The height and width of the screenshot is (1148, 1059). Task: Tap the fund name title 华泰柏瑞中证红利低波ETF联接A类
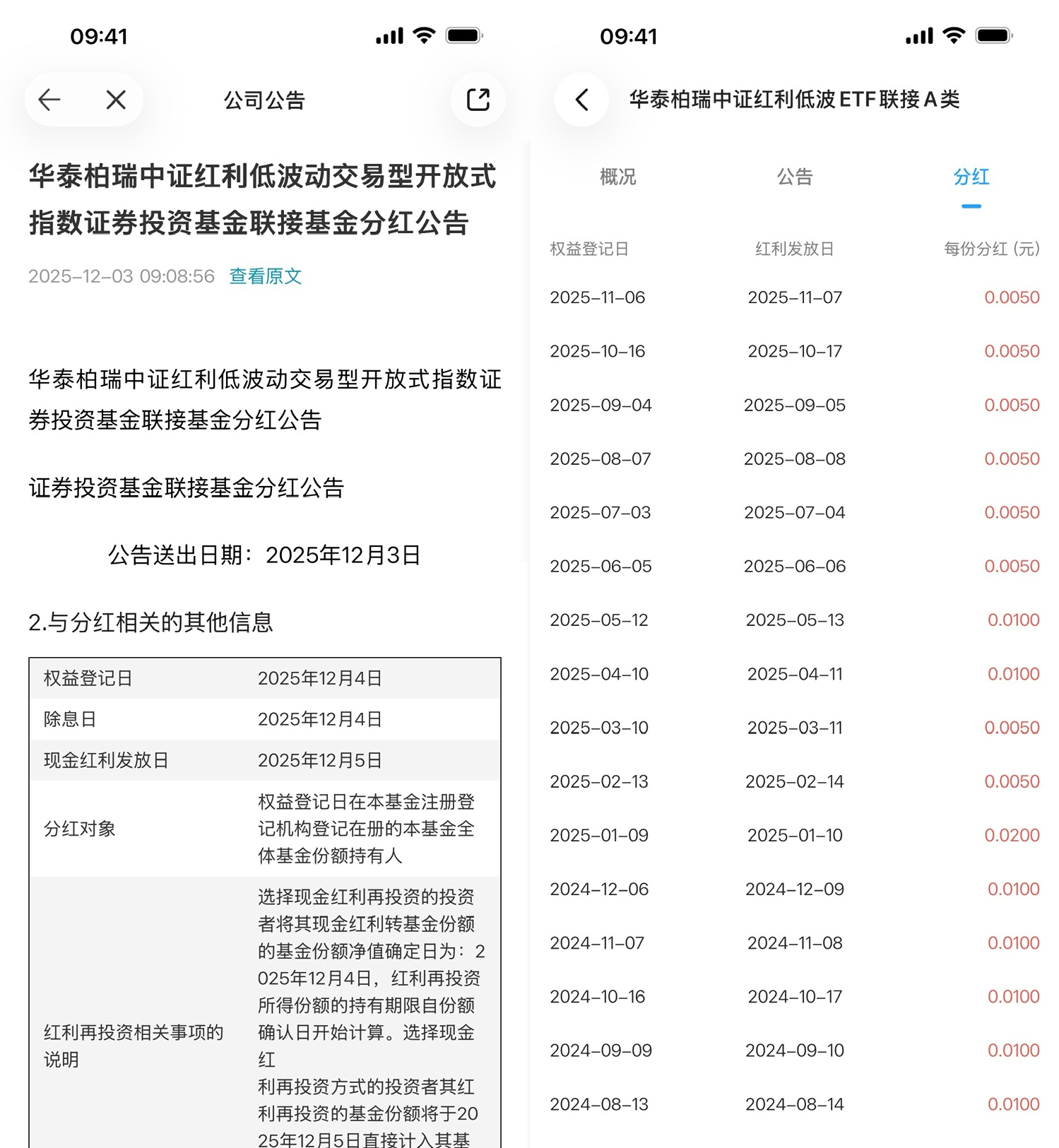coord(794,100)
